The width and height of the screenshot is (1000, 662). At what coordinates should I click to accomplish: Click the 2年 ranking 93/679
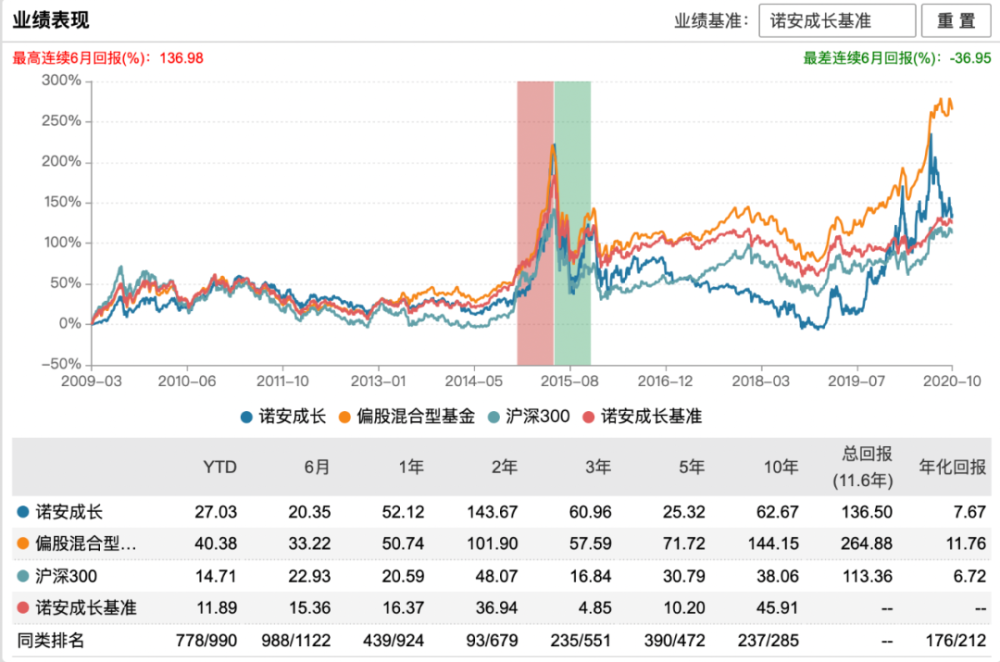pos(492,640)
